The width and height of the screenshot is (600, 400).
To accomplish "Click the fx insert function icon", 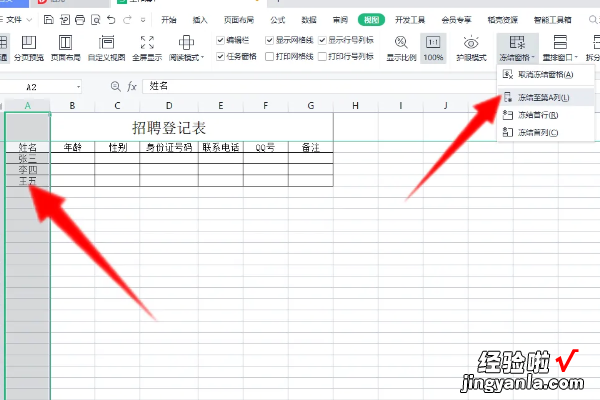I will pos(132,87).
